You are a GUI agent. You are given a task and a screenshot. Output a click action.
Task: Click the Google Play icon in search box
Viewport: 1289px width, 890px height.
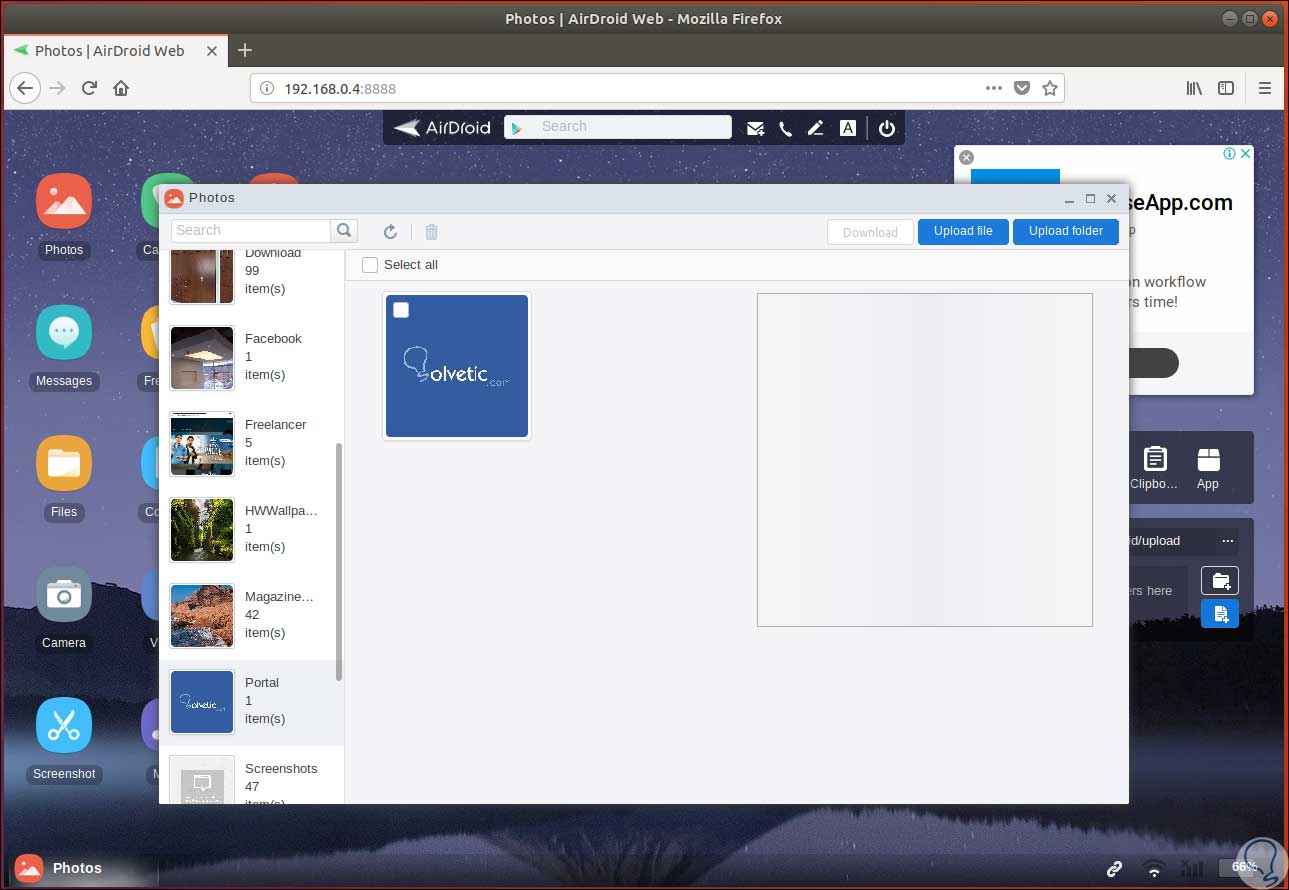517,128
